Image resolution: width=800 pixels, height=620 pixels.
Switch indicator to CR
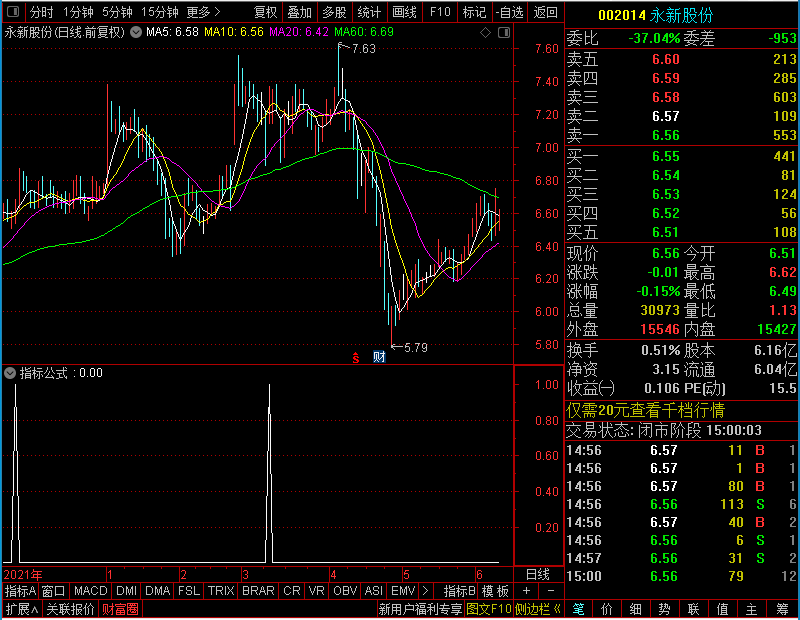tap(292, 591)
